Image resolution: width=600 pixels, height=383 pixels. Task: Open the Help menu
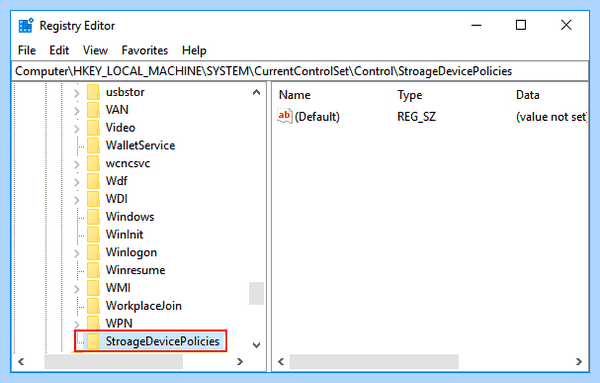click(x=194, y=51)
